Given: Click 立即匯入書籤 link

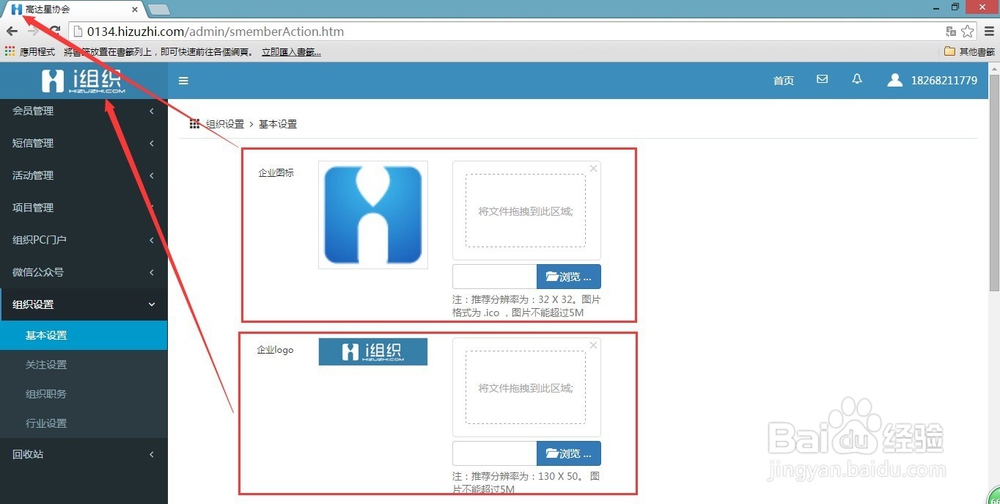Looking at the screenshot, I should click(291, 52).
